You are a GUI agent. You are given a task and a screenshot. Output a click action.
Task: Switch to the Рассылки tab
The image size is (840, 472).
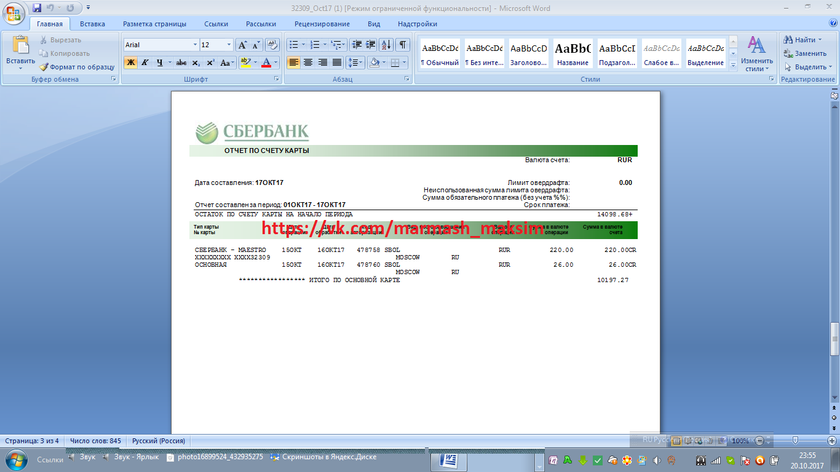click(x=261, y=24)
